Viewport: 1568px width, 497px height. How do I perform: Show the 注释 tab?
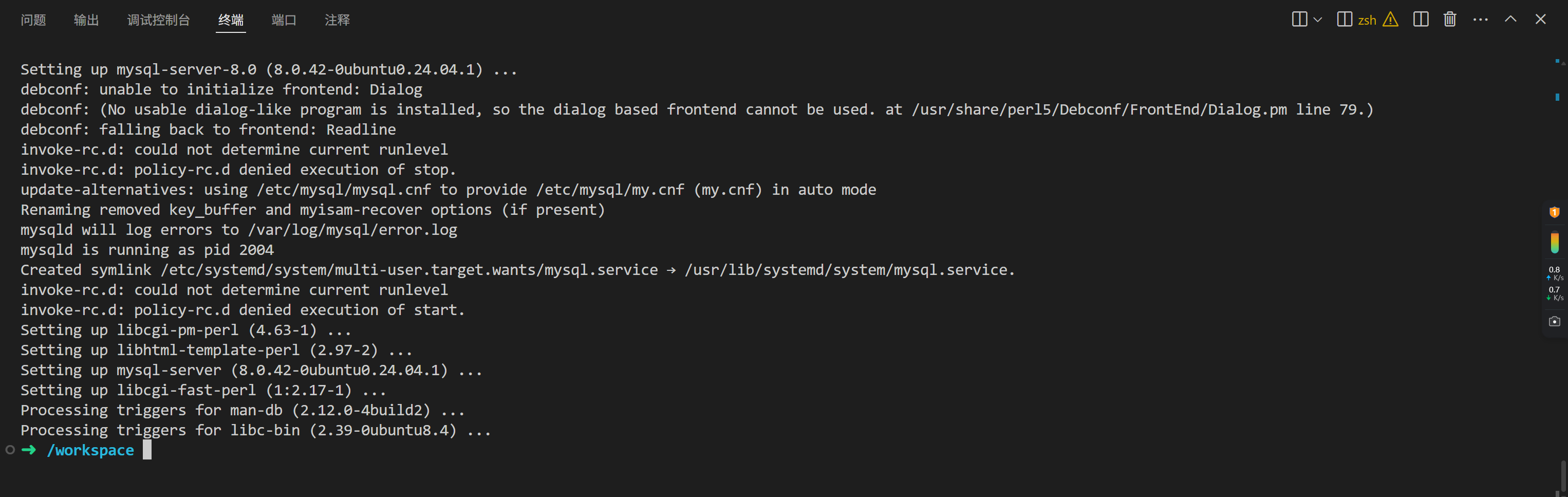pos(337,20)
